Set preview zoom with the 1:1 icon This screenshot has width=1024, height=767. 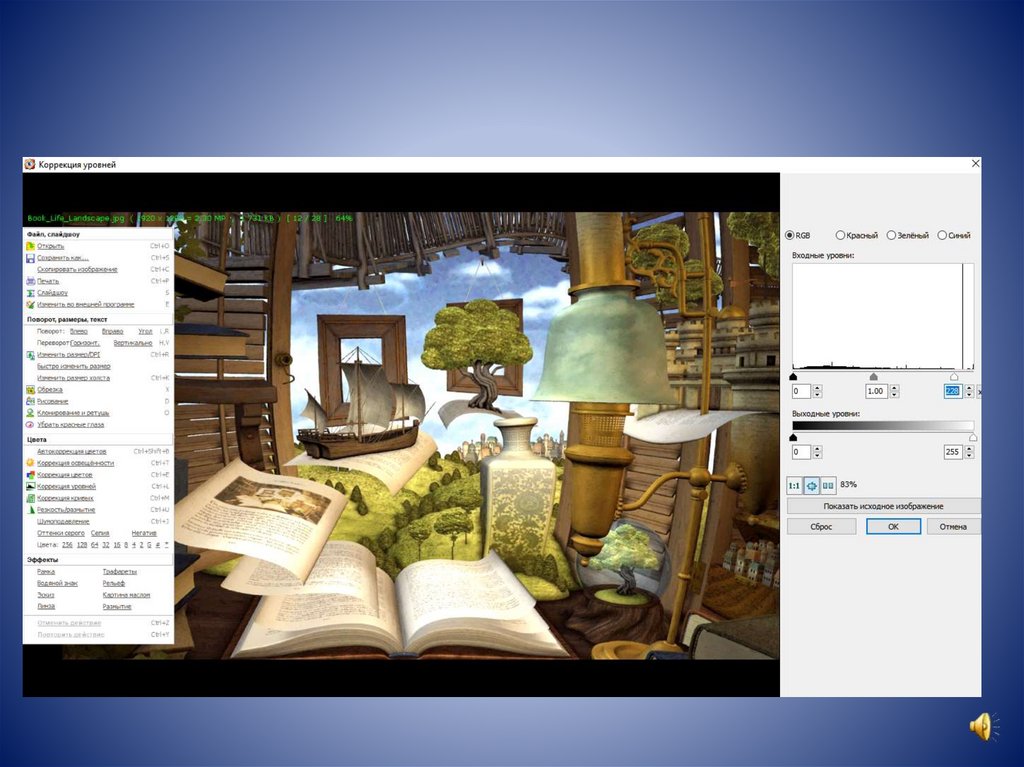[794, 485]
